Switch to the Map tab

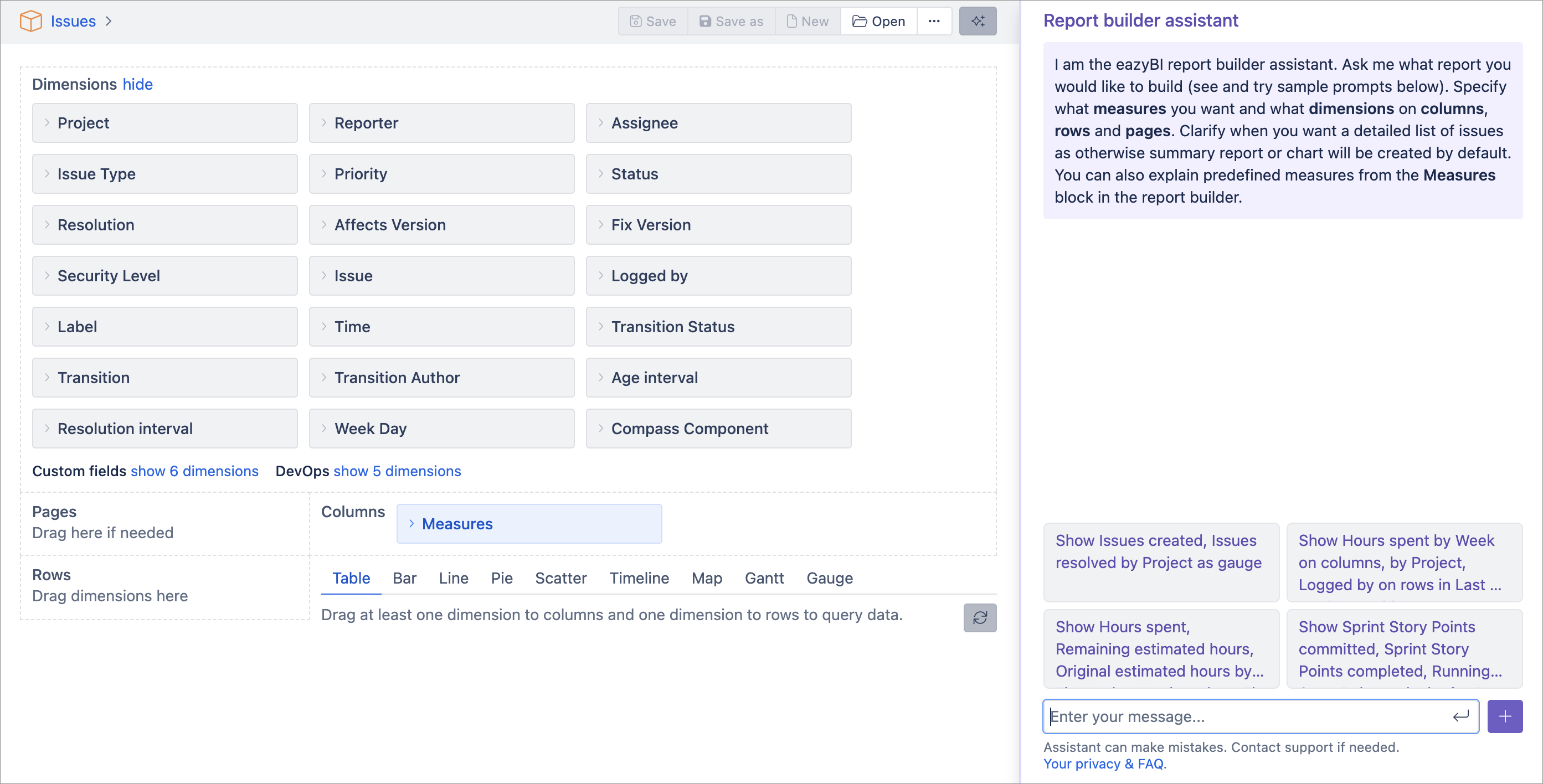[707, 578]
